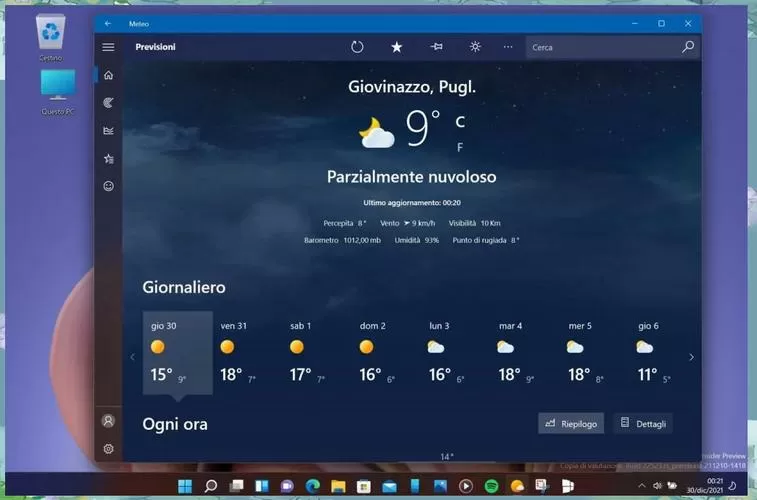Screen dimensions: 757x500
Task: Open the three-dot more options menu
Action: tap(508, 47)
